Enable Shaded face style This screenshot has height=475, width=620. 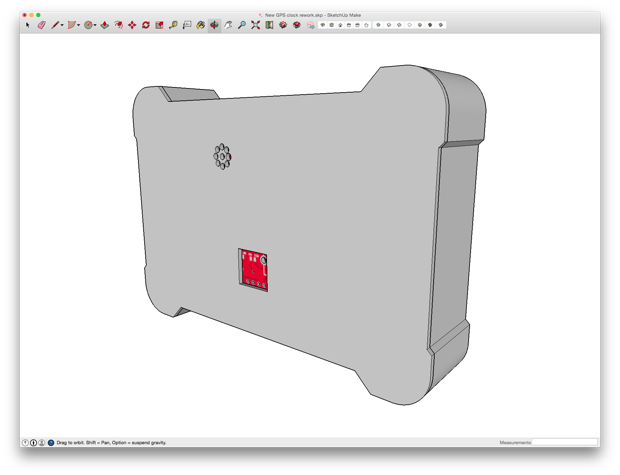point(420,25)
